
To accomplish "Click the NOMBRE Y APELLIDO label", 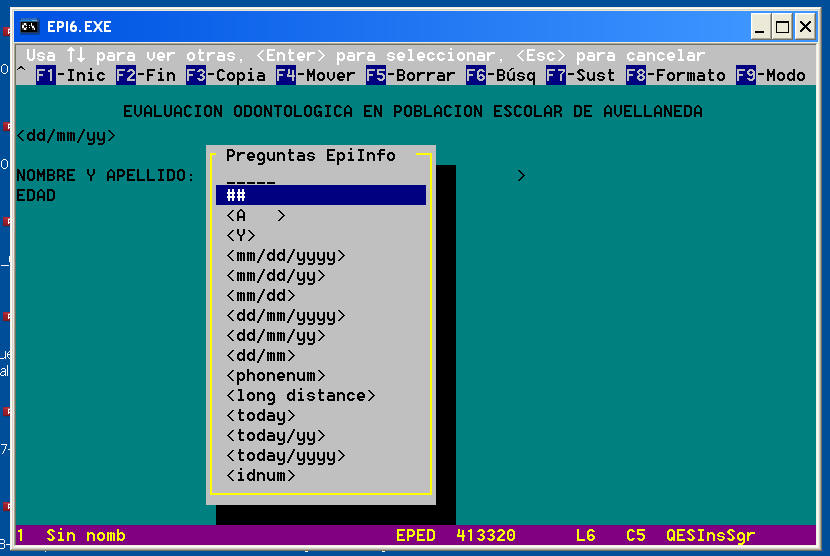I will coord(105,175).
